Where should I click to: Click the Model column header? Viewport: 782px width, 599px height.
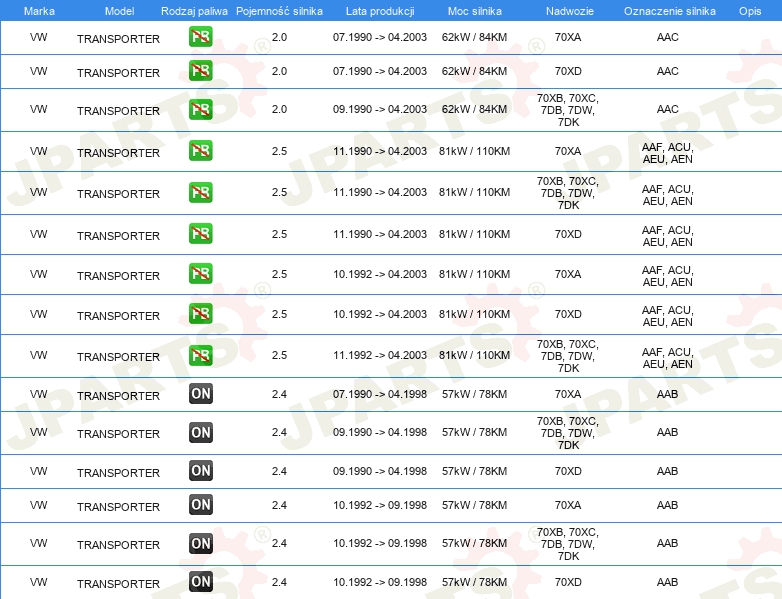tap(118, 10)
